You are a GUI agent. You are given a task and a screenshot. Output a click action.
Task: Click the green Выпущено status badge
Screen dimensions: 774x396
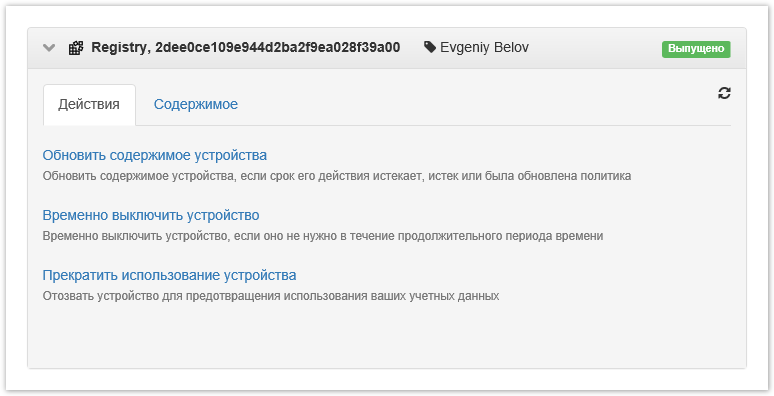click(x=696, y=49)
